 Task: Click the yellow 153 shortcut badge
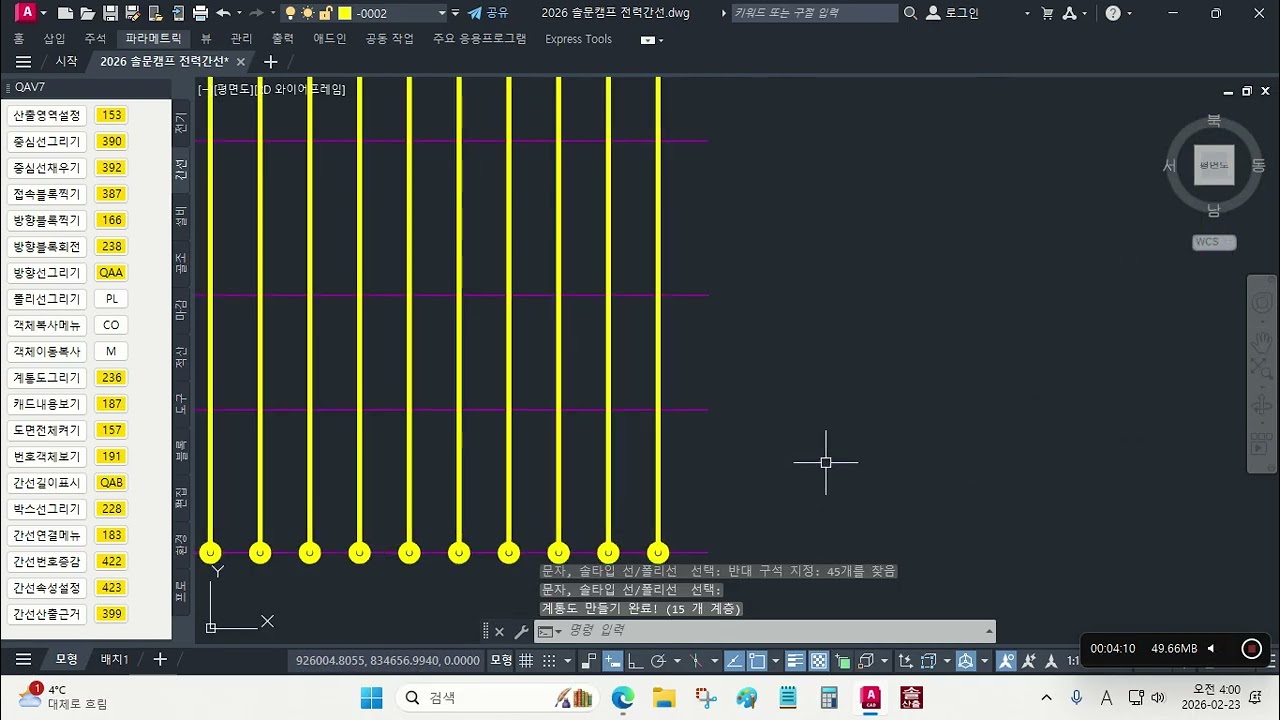[x=112, y=115]
